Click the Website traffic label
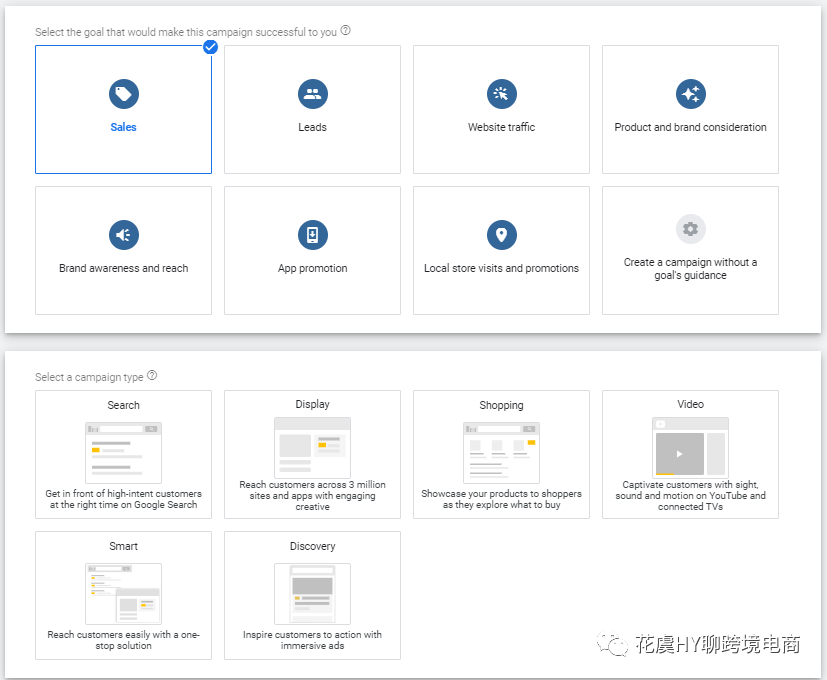This screenshot has width=827, height=680. 501,127
